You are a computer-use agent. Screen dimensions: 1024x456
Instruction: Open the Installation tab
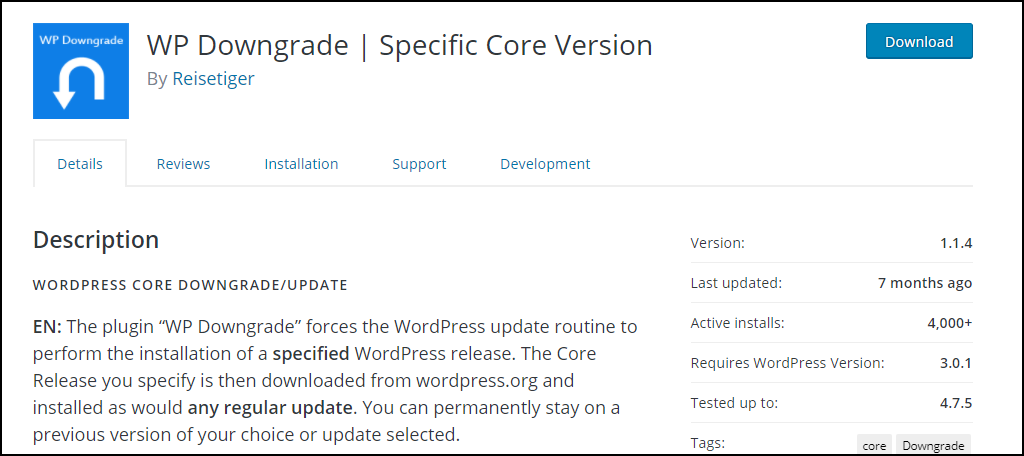click(x=301, y=164)
